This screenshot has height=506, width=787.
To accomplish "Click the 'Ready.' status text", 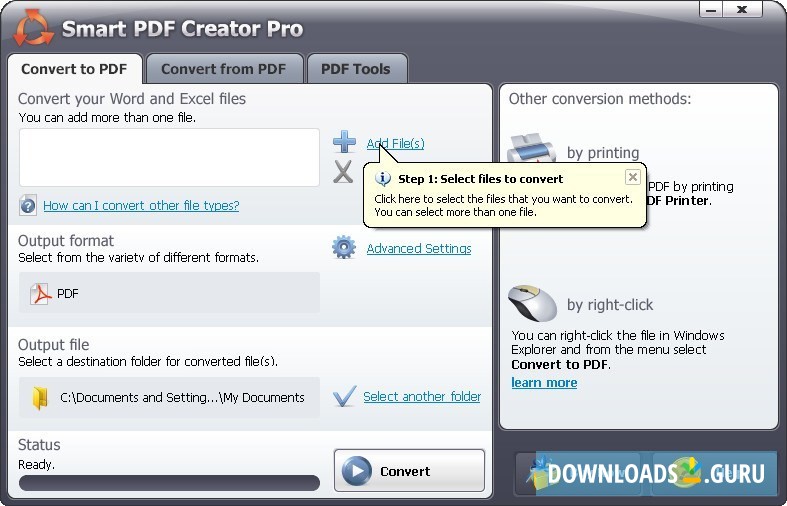I will point(36,465).
